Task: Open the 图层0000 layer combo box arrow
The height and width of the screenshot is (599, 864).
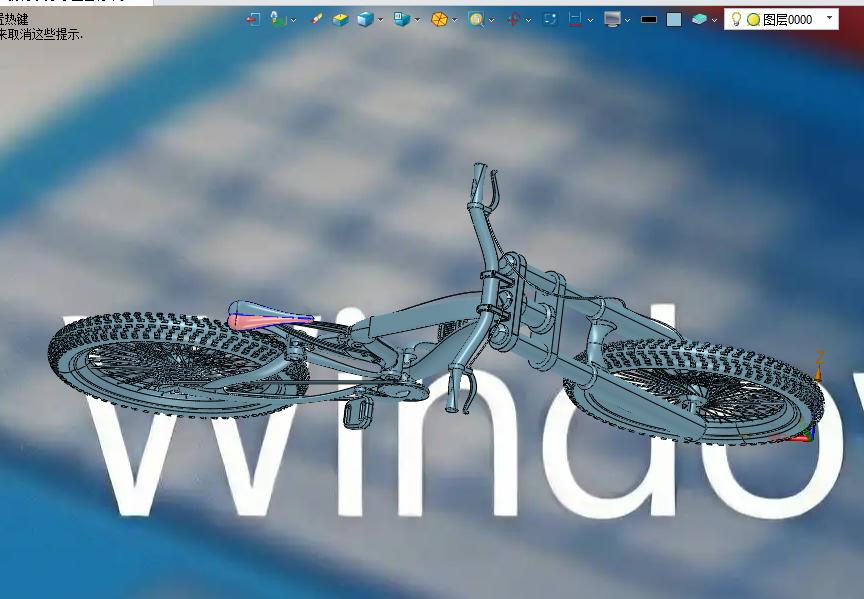Action: pyautogui.click(x=829, y=18)
